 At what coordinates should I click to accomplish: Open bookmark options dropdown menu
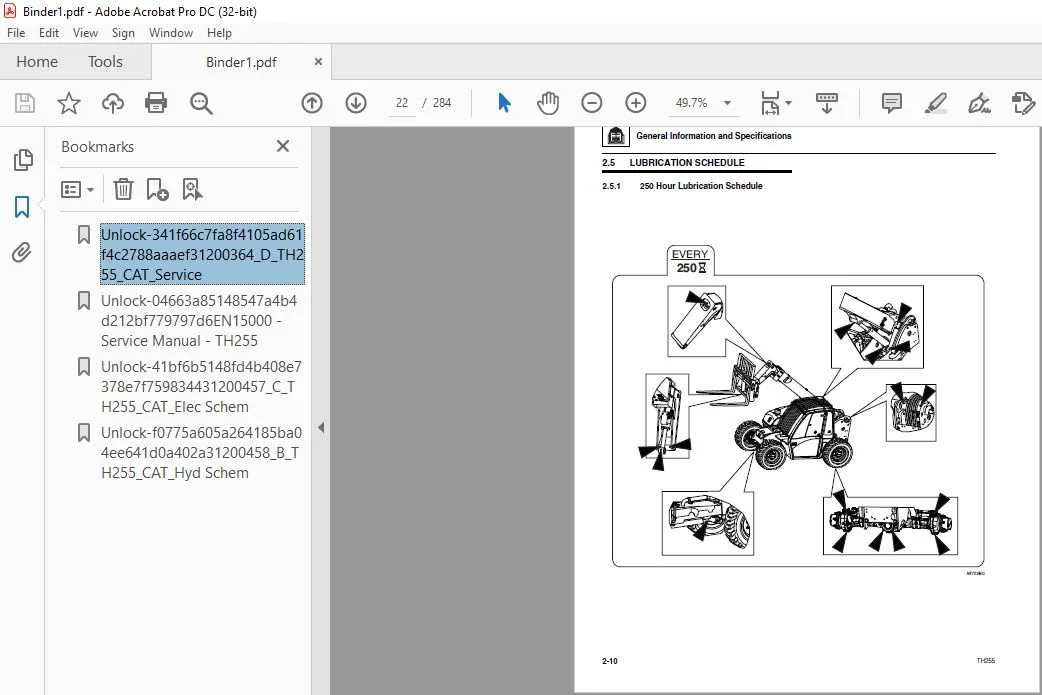coord(77,190)
